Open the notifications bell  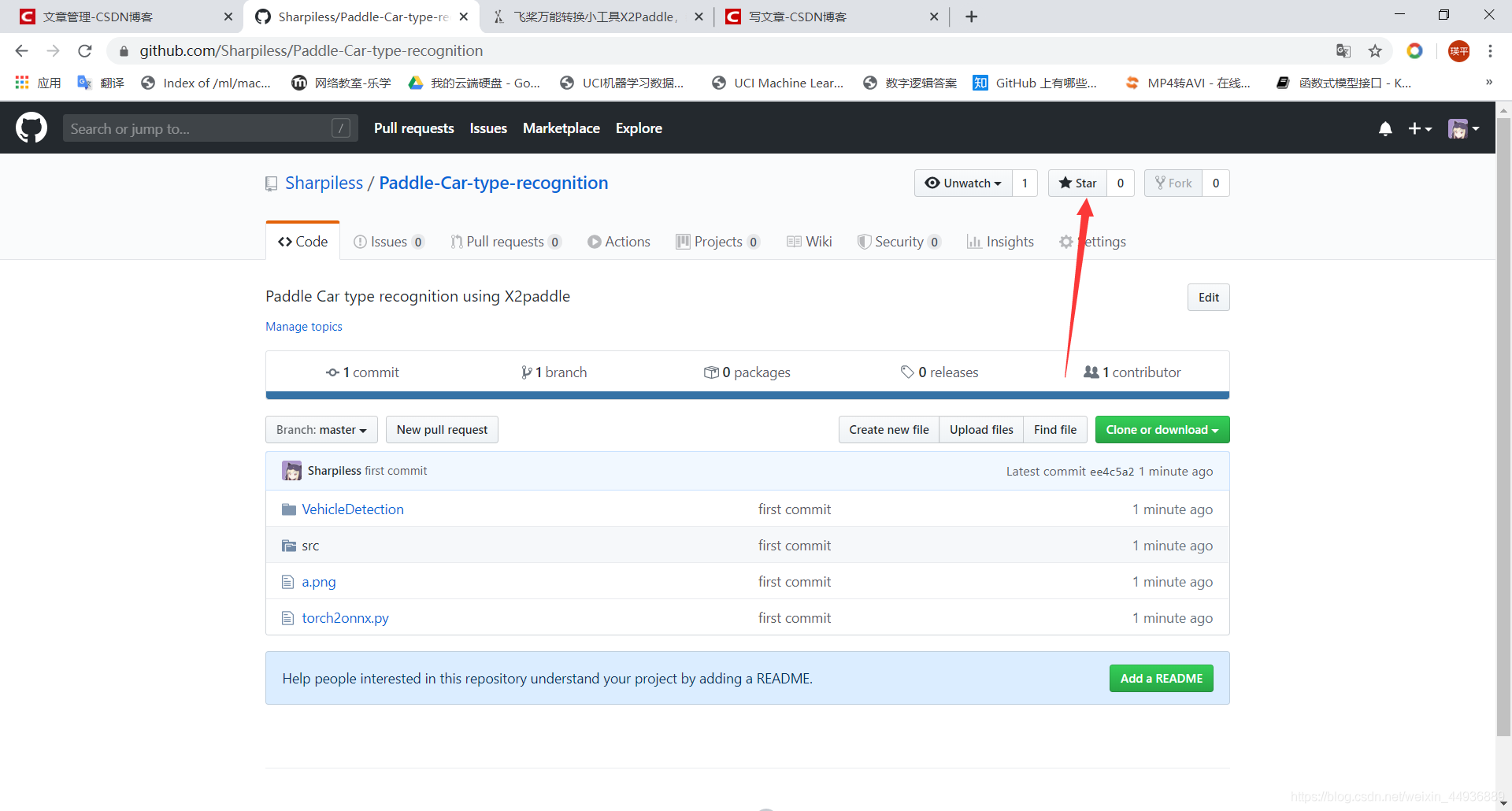(x=1385, y=128)
